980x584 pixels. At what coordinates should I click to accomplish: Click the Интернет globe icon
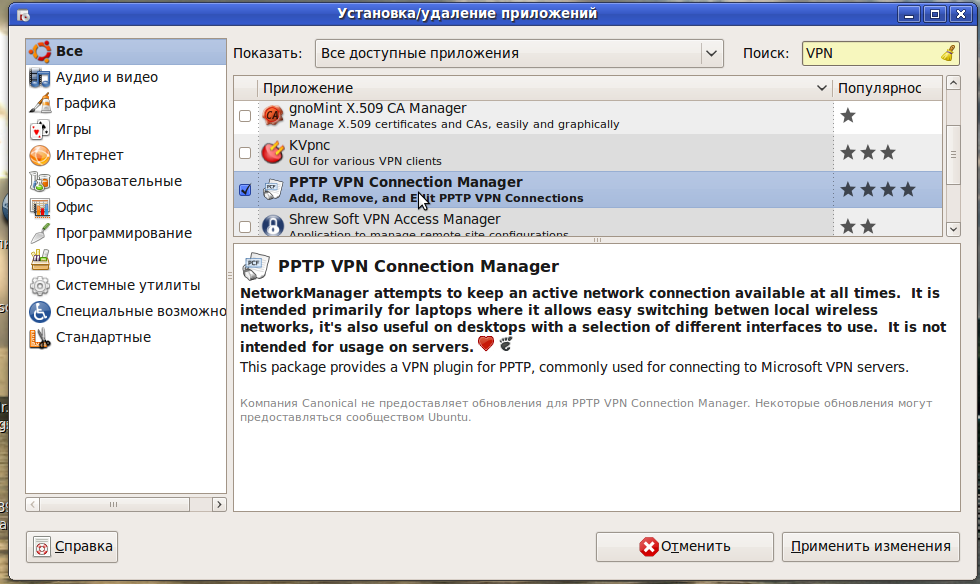pos(40,155)
